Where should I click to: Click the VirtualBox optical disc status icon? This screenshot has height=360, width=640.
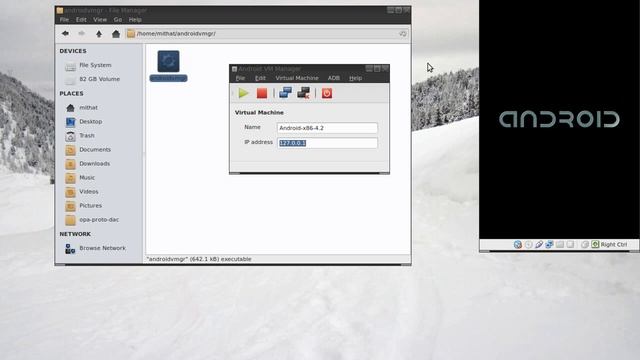(529, 244)
